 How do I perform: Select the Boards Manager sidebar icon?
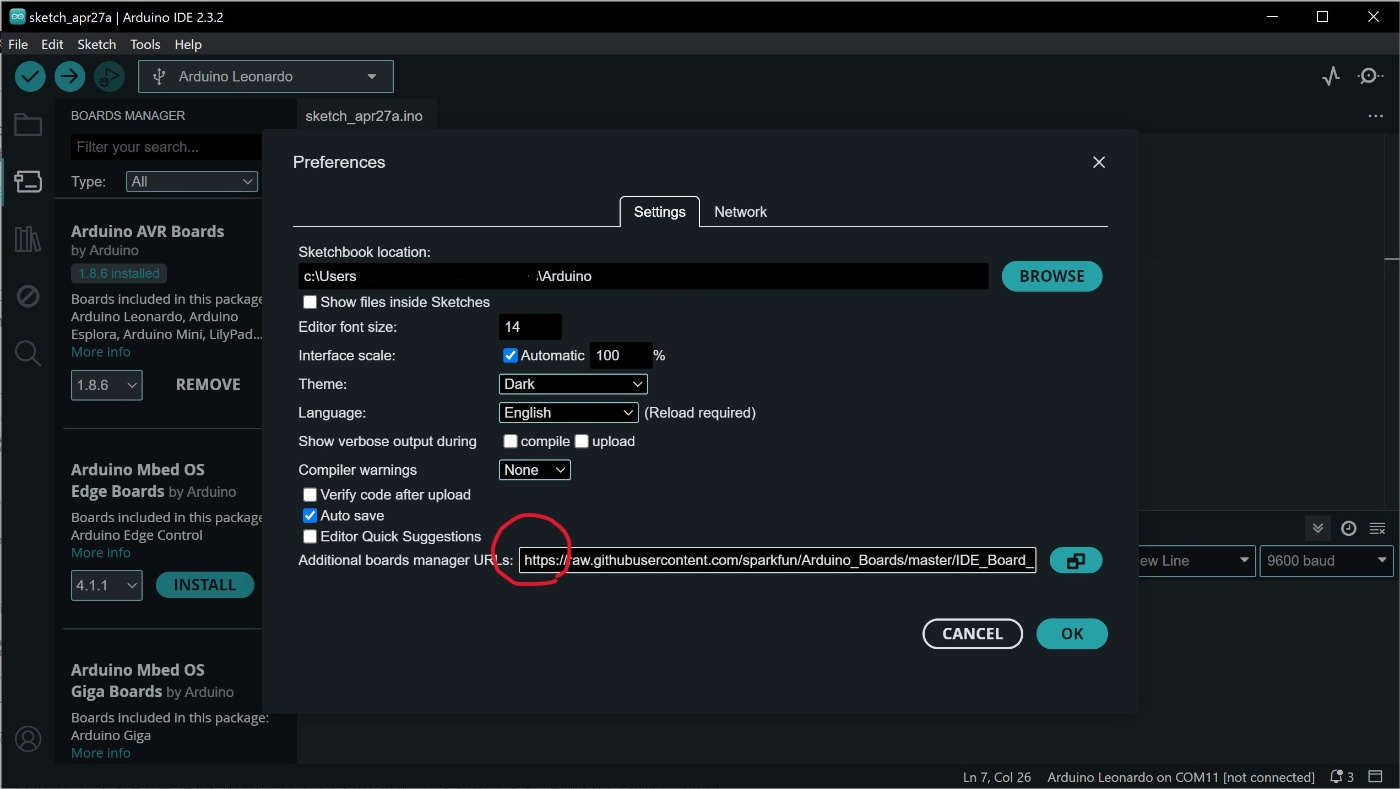tap(28, 181)
